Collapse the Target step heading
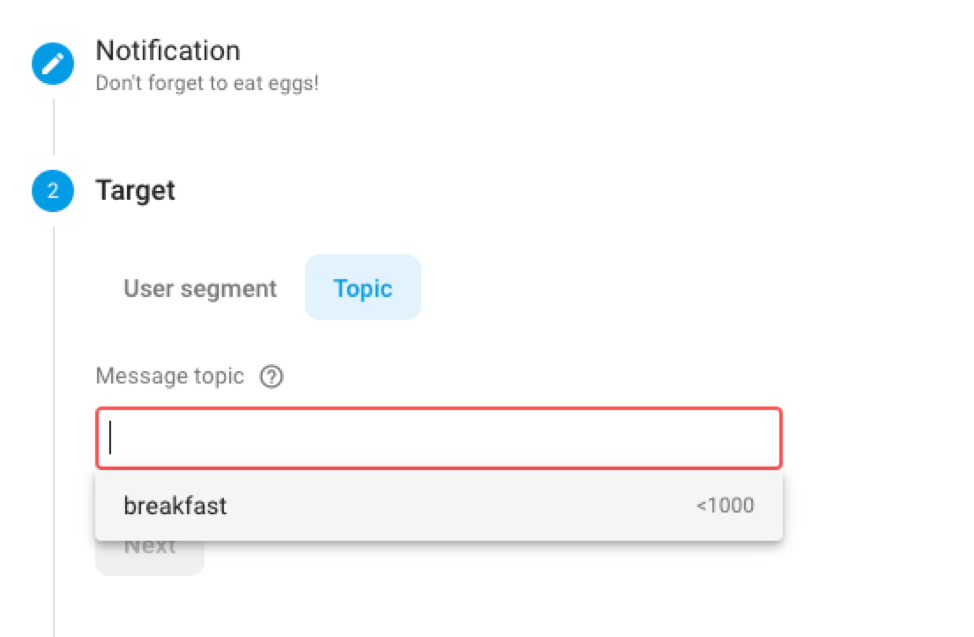Screen dimensions: 974x637 (135, 190)
